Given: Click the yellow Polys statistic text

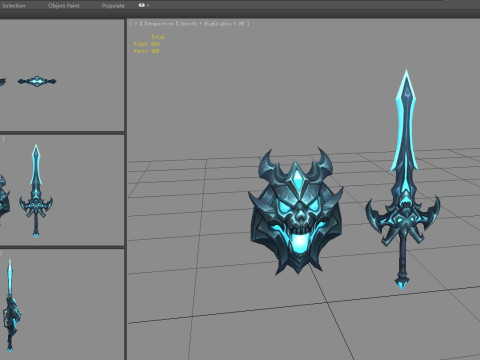Looking at the screenshot, I should pos(146,44).
